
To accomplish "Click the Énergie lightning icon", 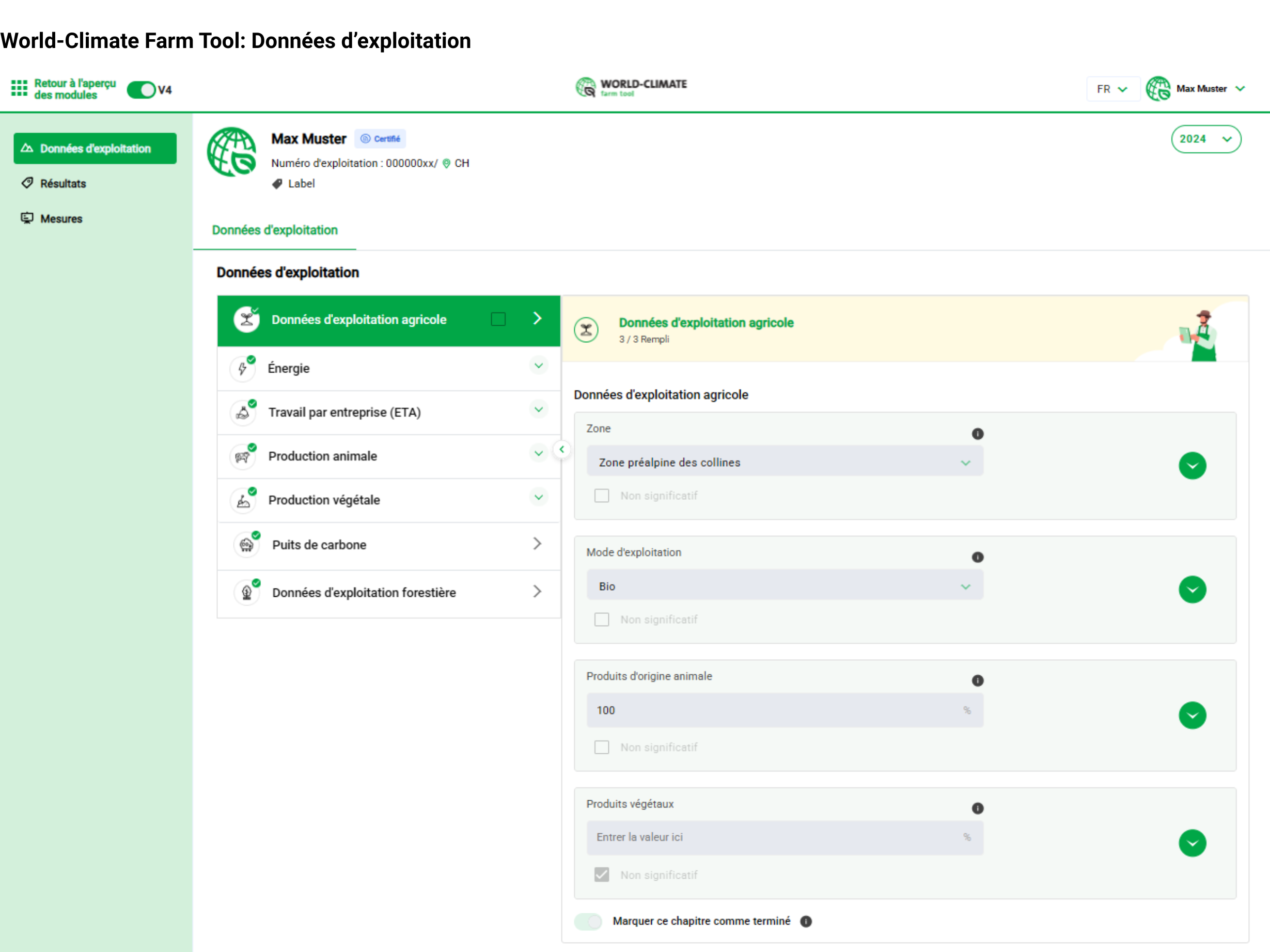I will [243, 369].
